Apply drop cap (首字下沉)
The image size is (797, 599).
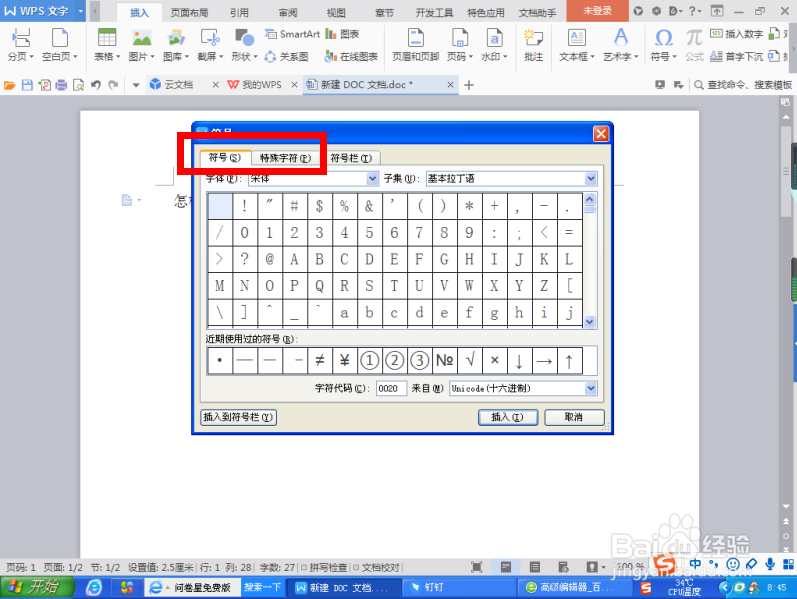click(737, 56)
